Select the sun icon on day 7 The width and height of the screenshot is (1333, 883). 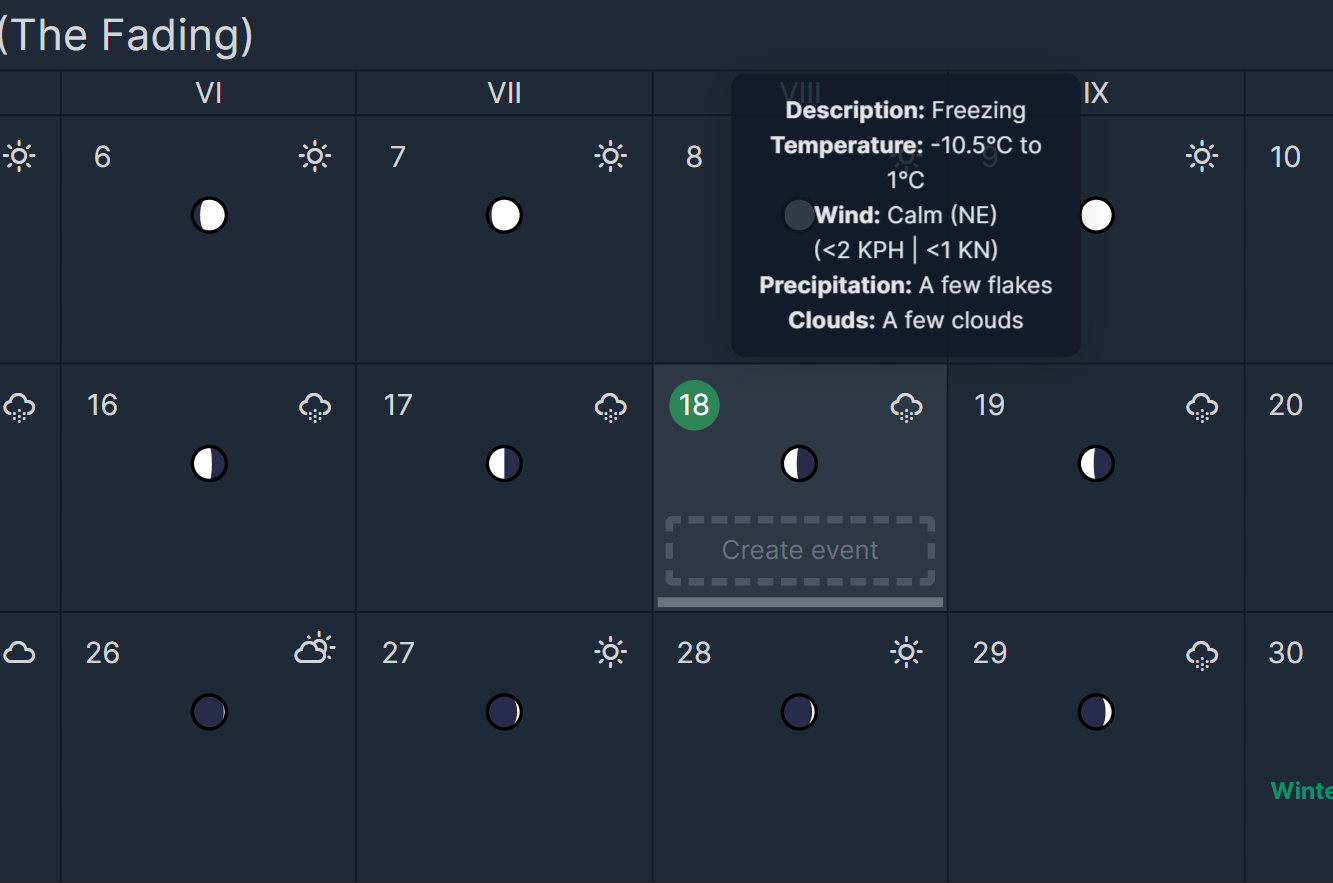(x=610, y=156)
